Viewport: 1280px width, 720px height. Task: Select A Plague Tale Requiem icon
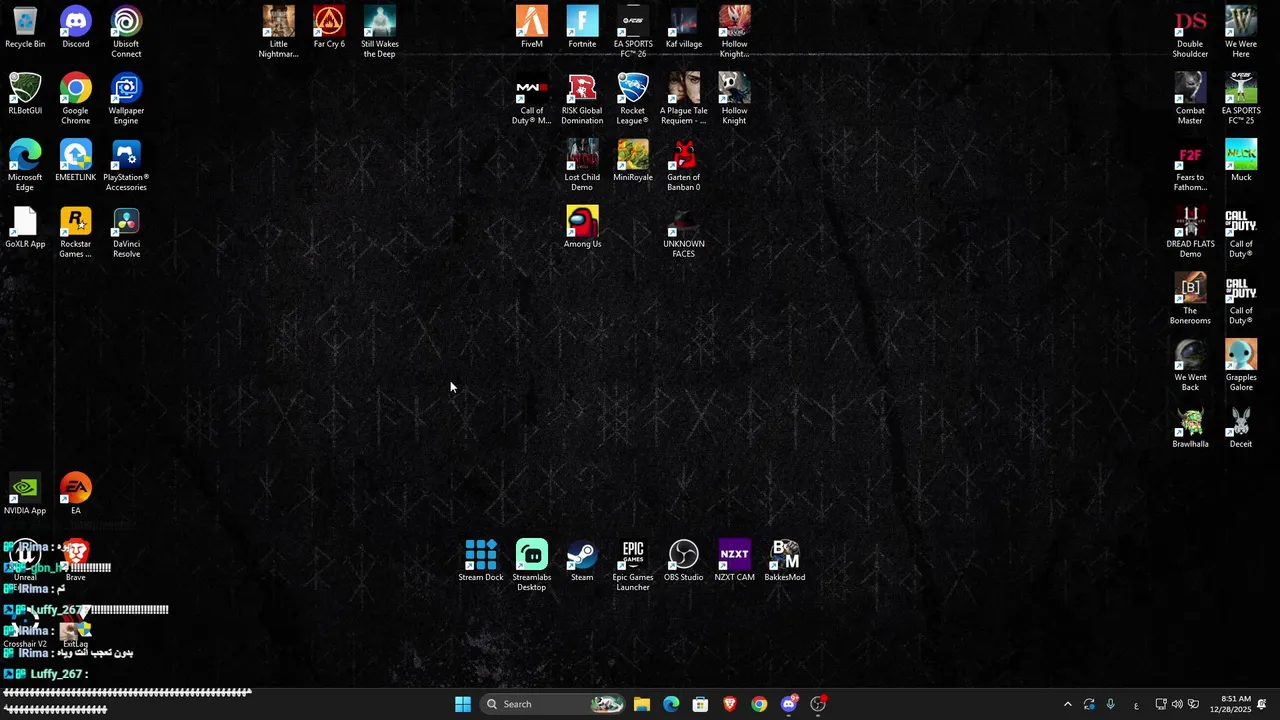coord(684,99)
